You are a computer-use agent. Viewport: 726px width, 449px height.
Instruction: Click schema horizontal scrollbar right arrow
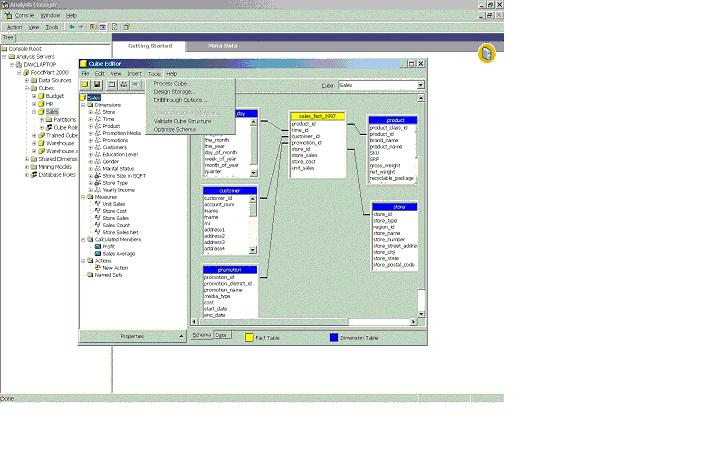click(x=413, y=321)
